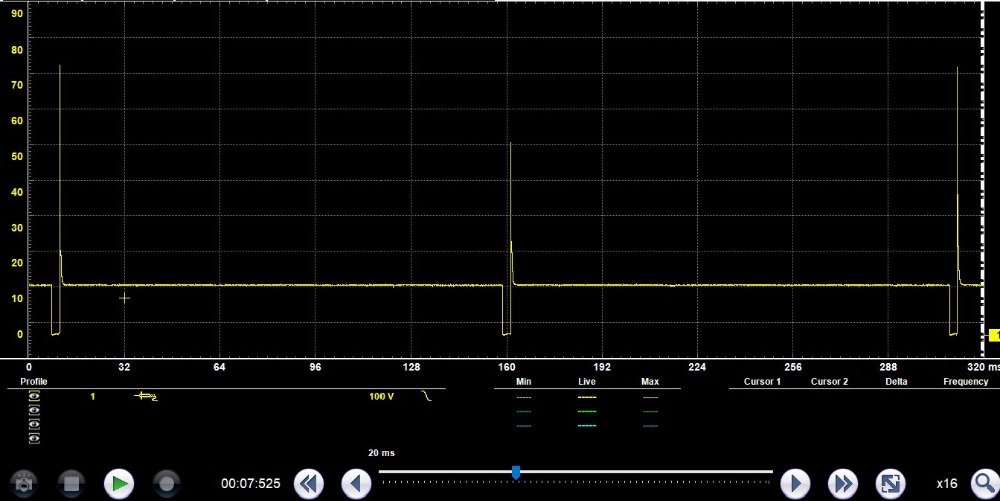Toggle the second channel eye icon
Viewport: 1000px width, 501px height.
pos(35,411)
